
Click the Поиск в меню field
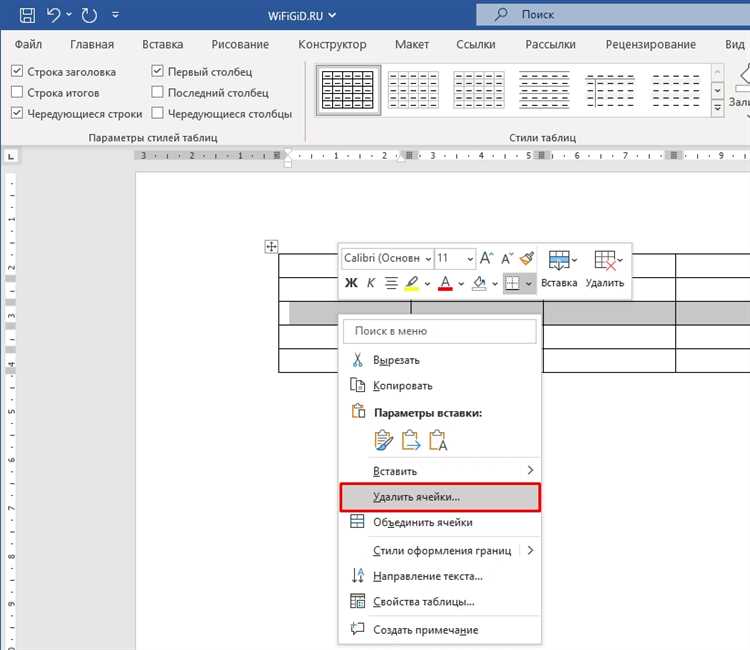(440, 331)
